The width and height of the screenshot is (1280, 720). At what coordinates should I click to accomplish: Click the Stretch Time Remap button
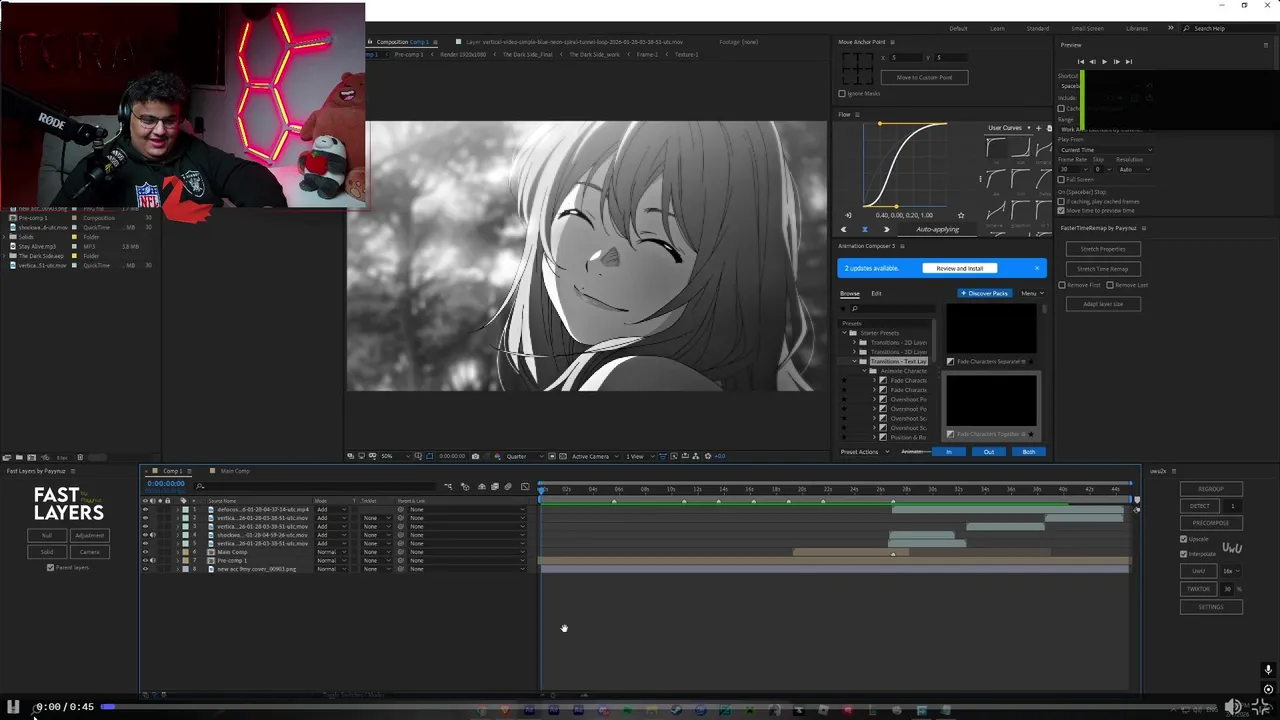[1103, 268]
